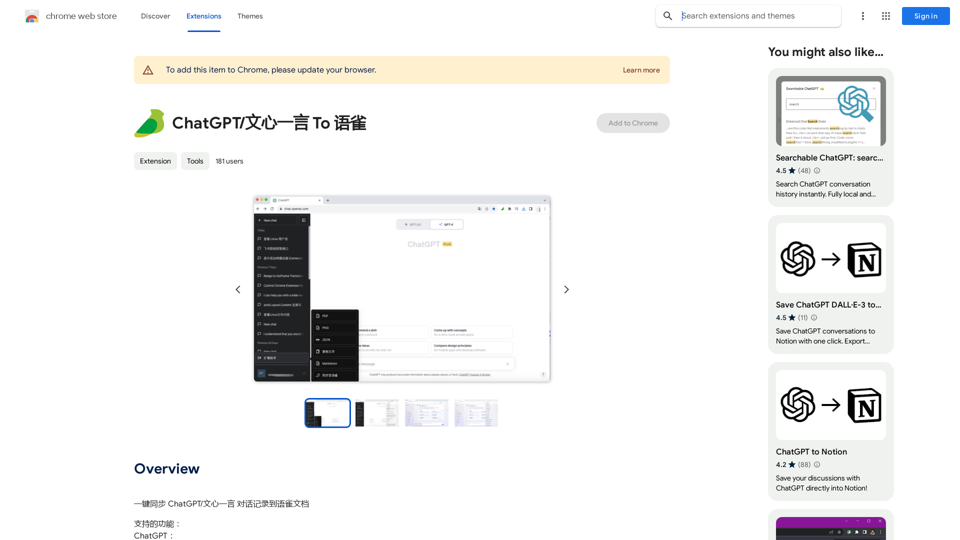
Task: Open Save ChatGPT DALL-E-3 card image
Action: tap(831, 258)
